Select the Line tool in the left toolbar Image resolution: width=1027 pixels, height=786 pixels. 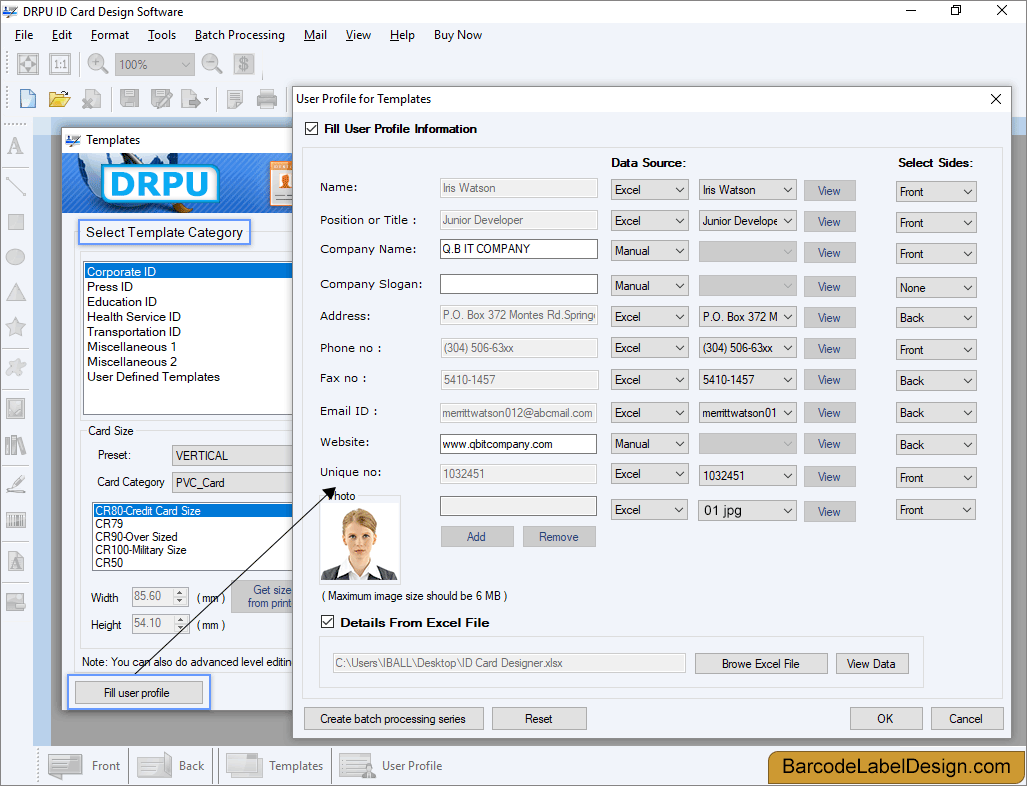(15, 187)
